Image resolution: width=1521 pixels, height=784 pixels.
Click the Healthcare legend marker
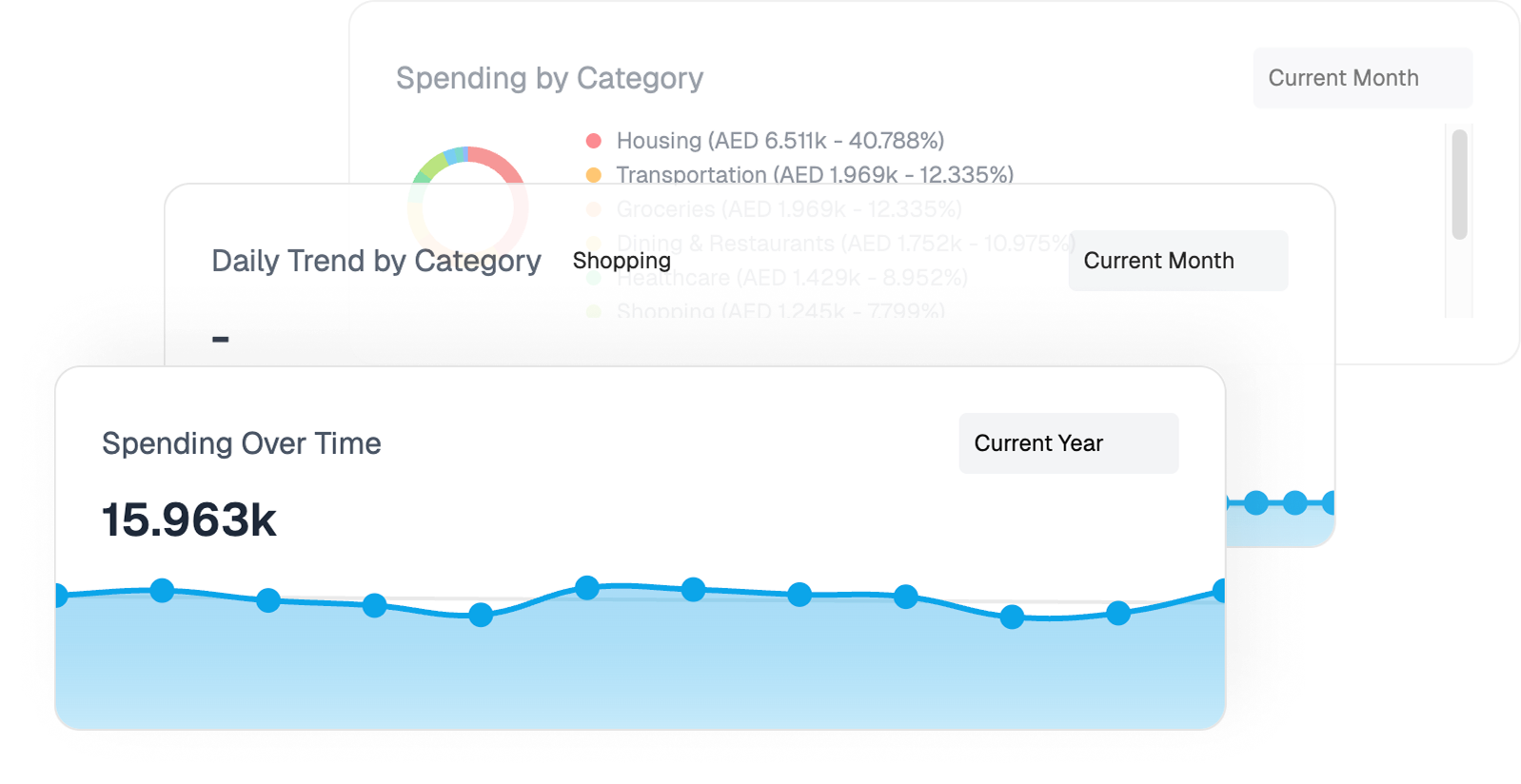tap(594, 278)
